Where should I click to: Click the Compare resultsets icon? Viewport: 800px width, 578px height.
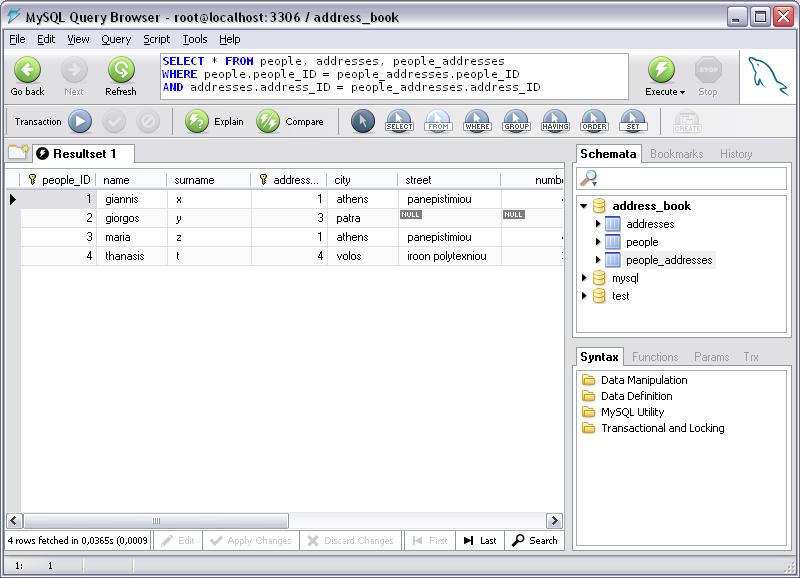click(268, 121)
